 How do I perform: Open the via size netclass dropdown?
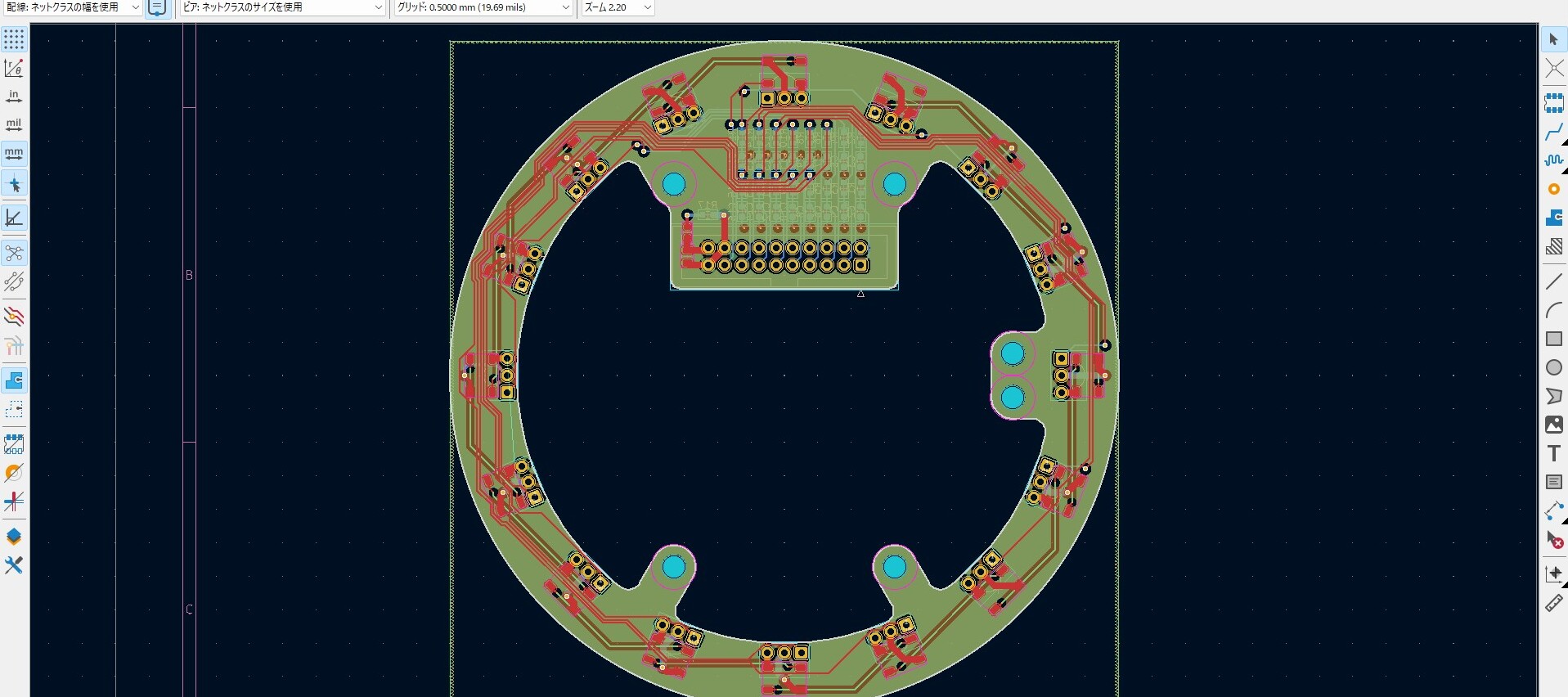pos(282,7)
